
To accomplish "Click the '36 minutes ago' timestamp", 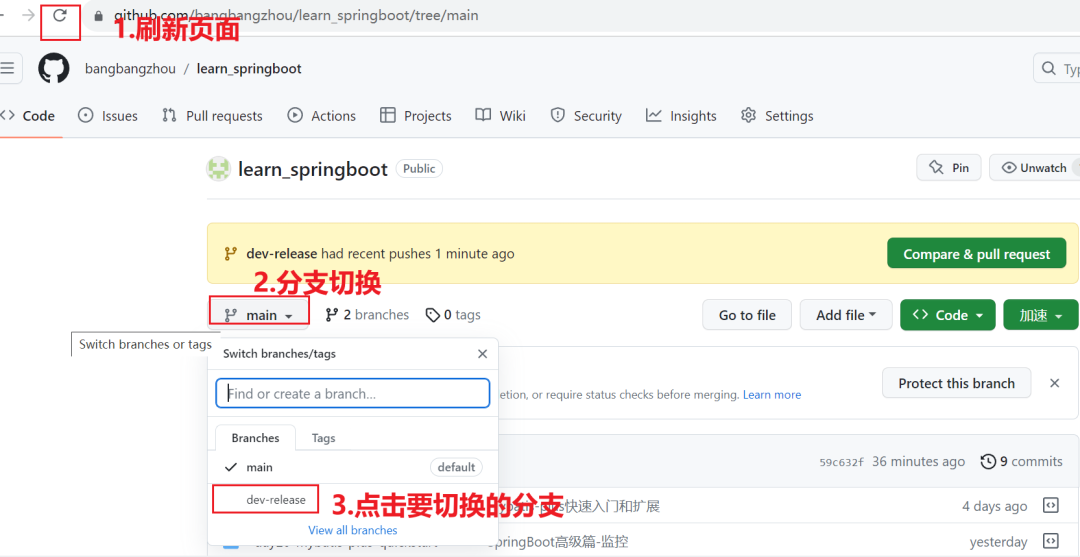I will click(918, 461).
